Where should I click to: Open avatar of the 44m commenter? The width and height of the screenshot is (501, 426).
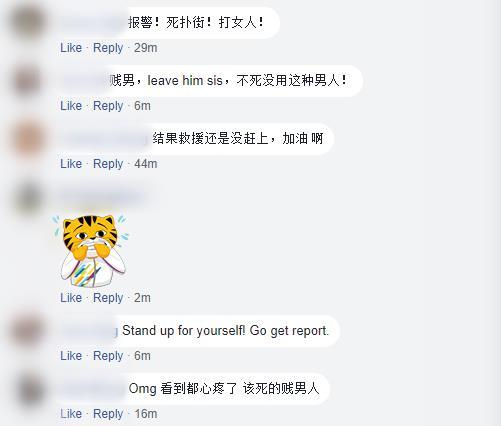(28, 139)
